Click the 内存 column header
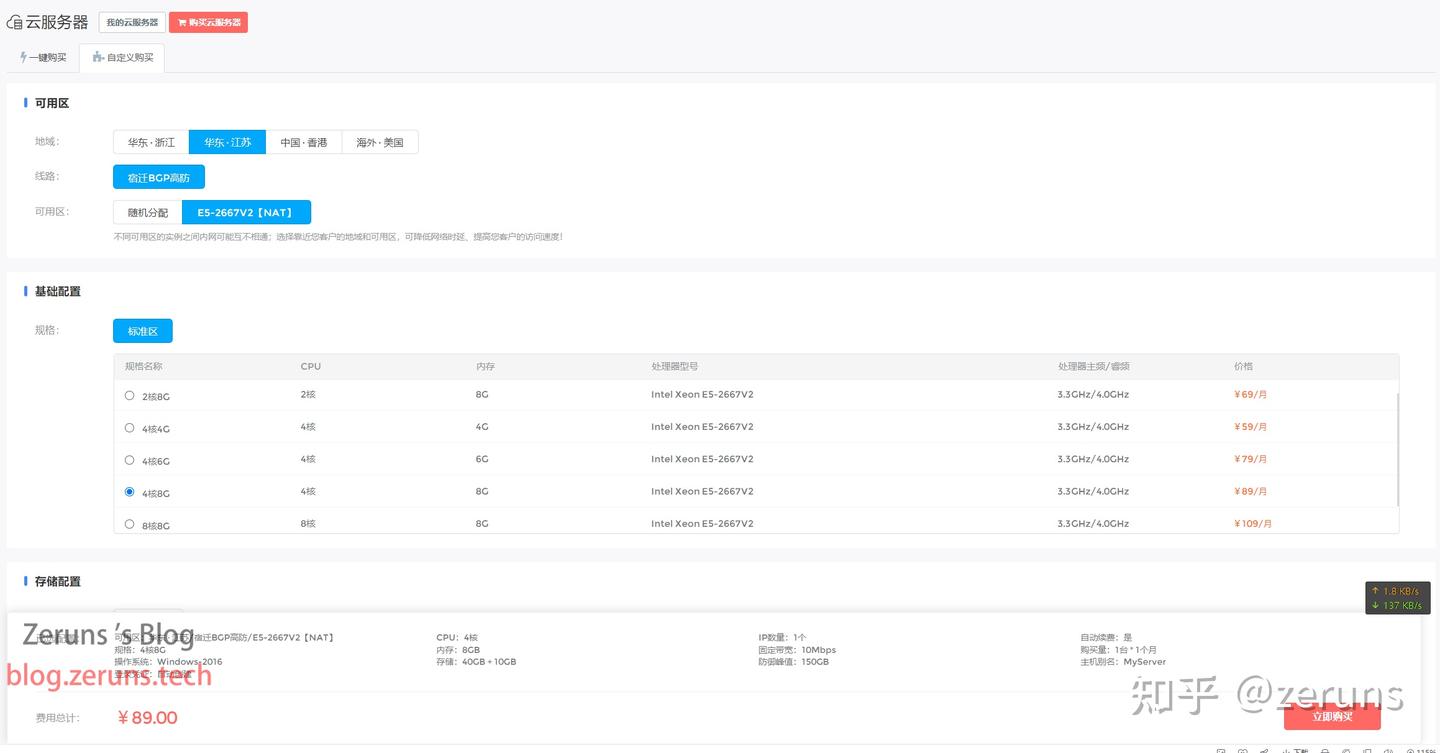1440x753 pixels. click(x=485, y=366)
